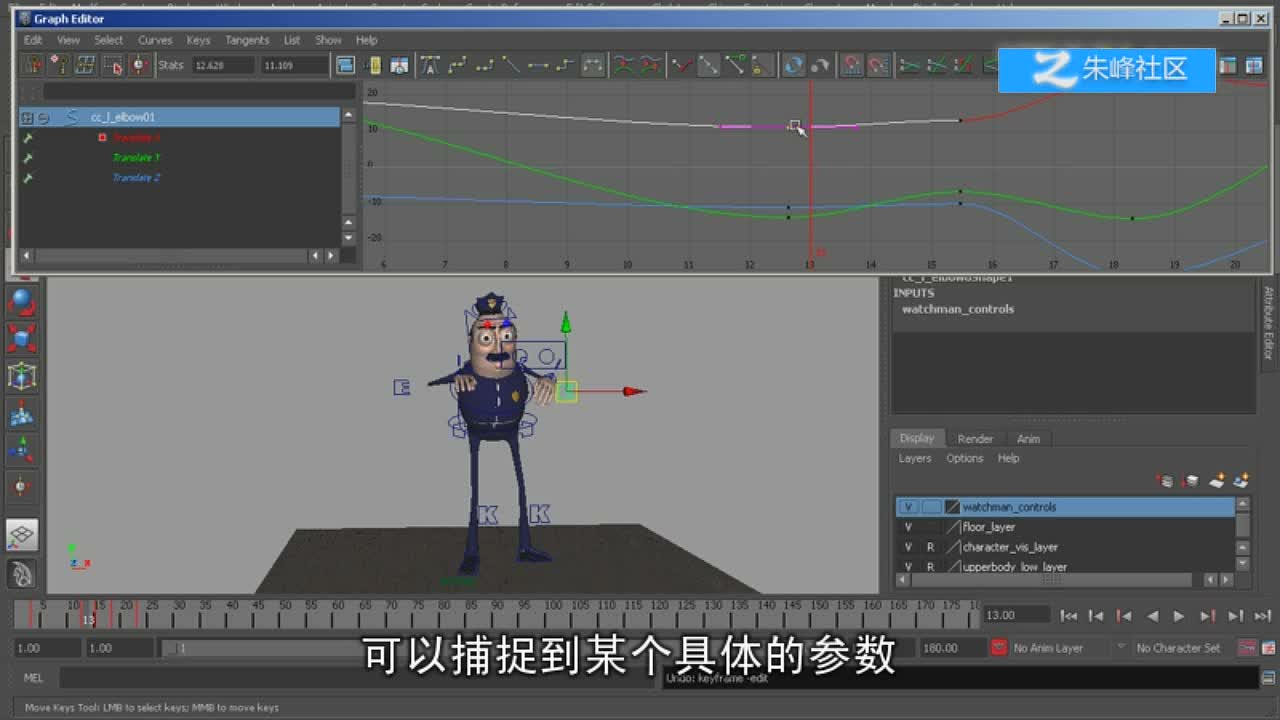Screen dimensions: 1280x720
Task: Select the Translate Z curve channel
Action: tap(136, 177)
